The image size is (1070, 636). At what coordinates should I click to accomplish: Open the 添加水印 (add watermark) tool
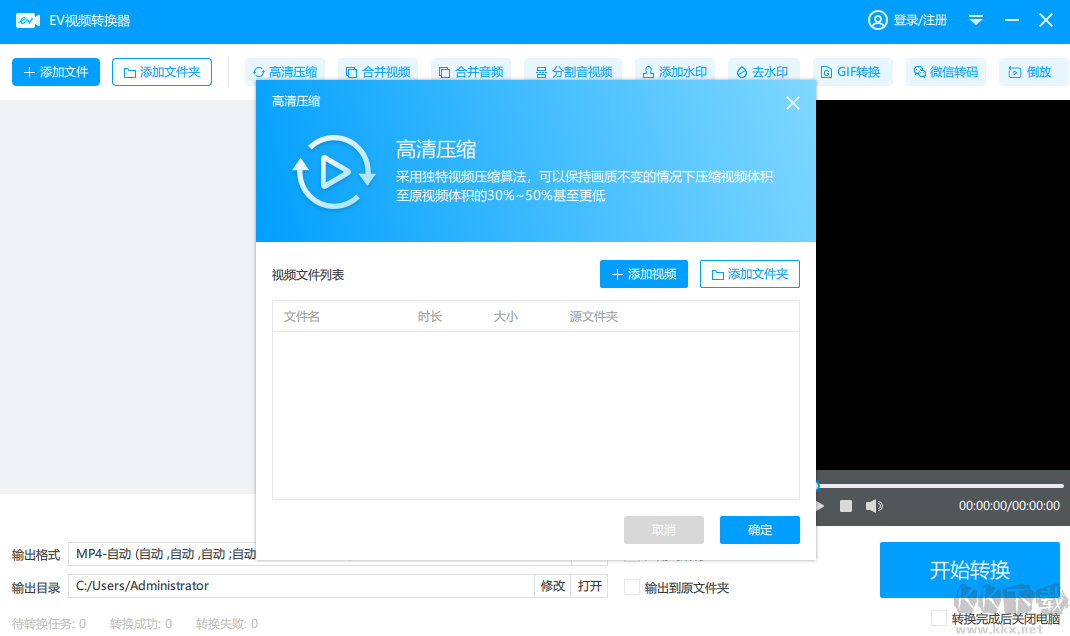click(674, 71)
